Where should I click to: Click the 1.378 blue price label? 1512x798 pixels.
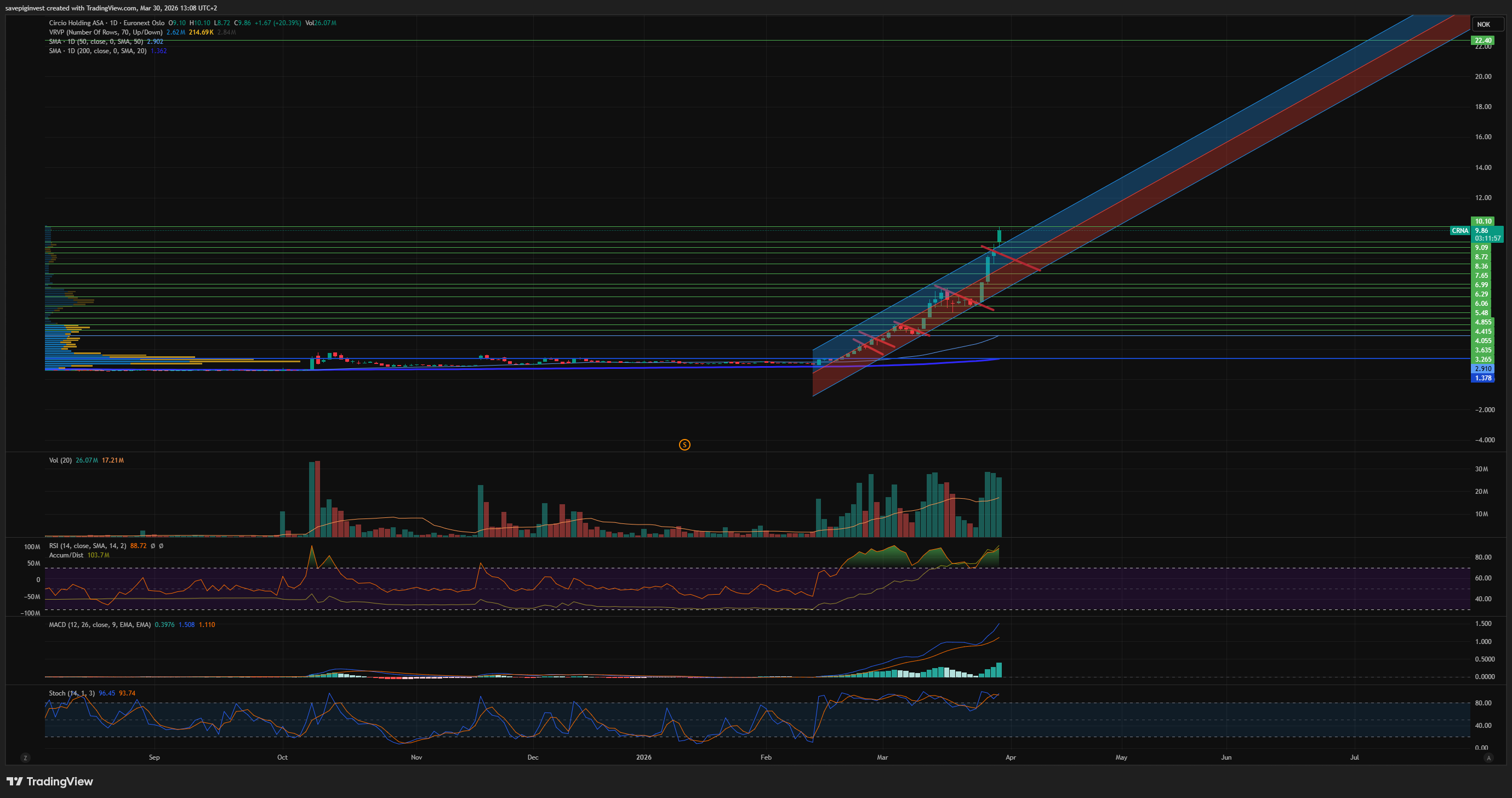click(1482, 378)
